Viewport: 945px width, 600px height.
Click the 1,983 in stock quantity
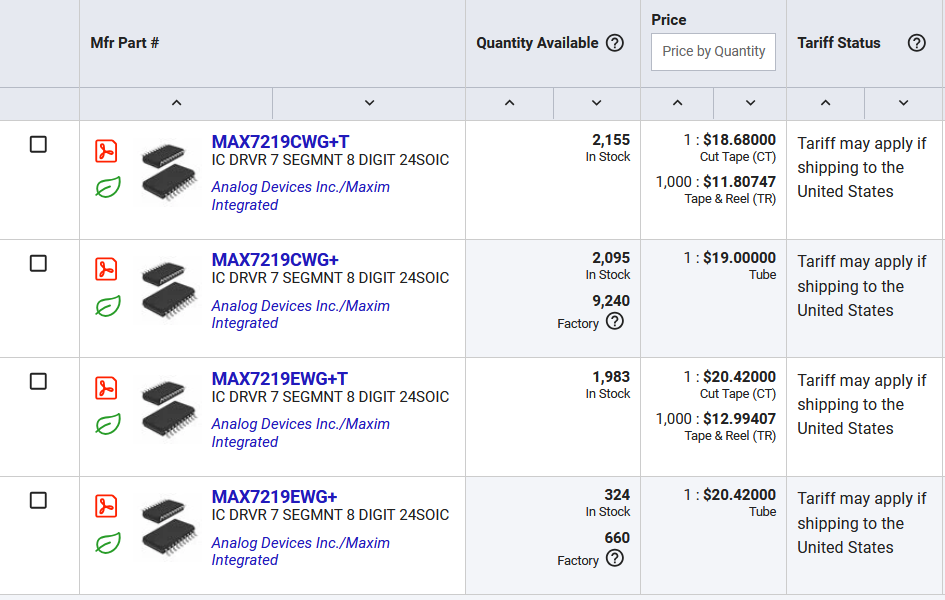611,377
